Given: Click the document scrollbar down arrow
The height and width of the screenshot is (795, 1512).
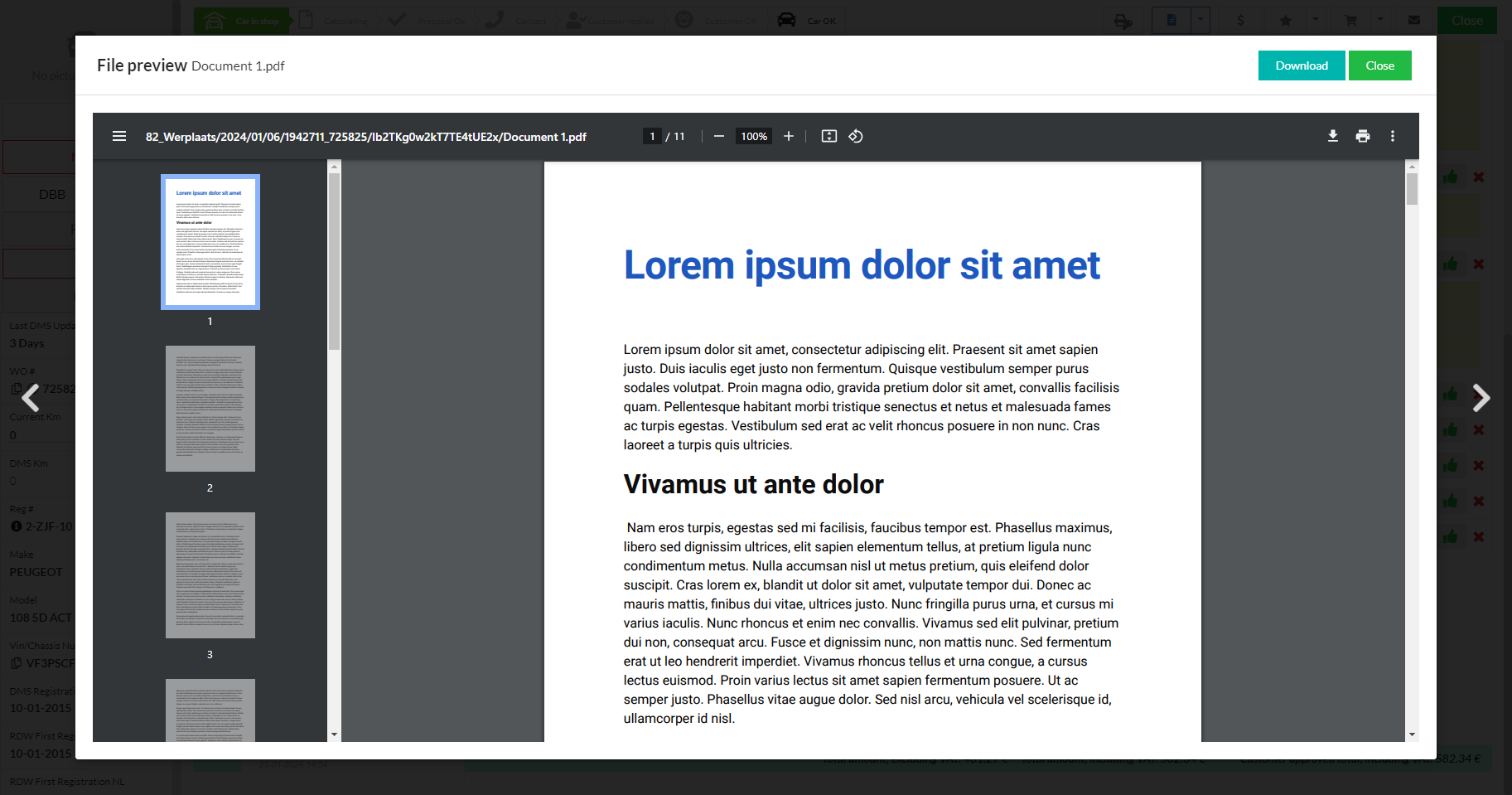Looking at the screenshot, I should coord(1412,734).
